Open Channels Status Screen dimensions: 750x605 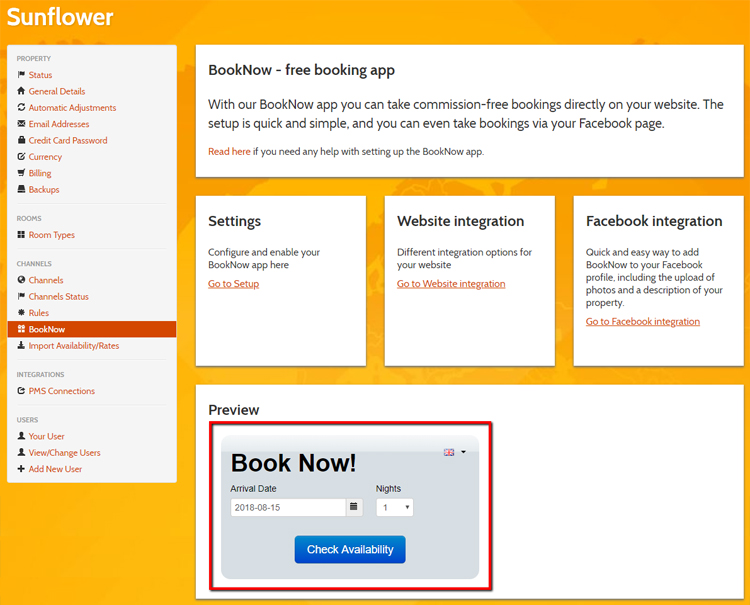pyautogui.click(x=58, y=297)
